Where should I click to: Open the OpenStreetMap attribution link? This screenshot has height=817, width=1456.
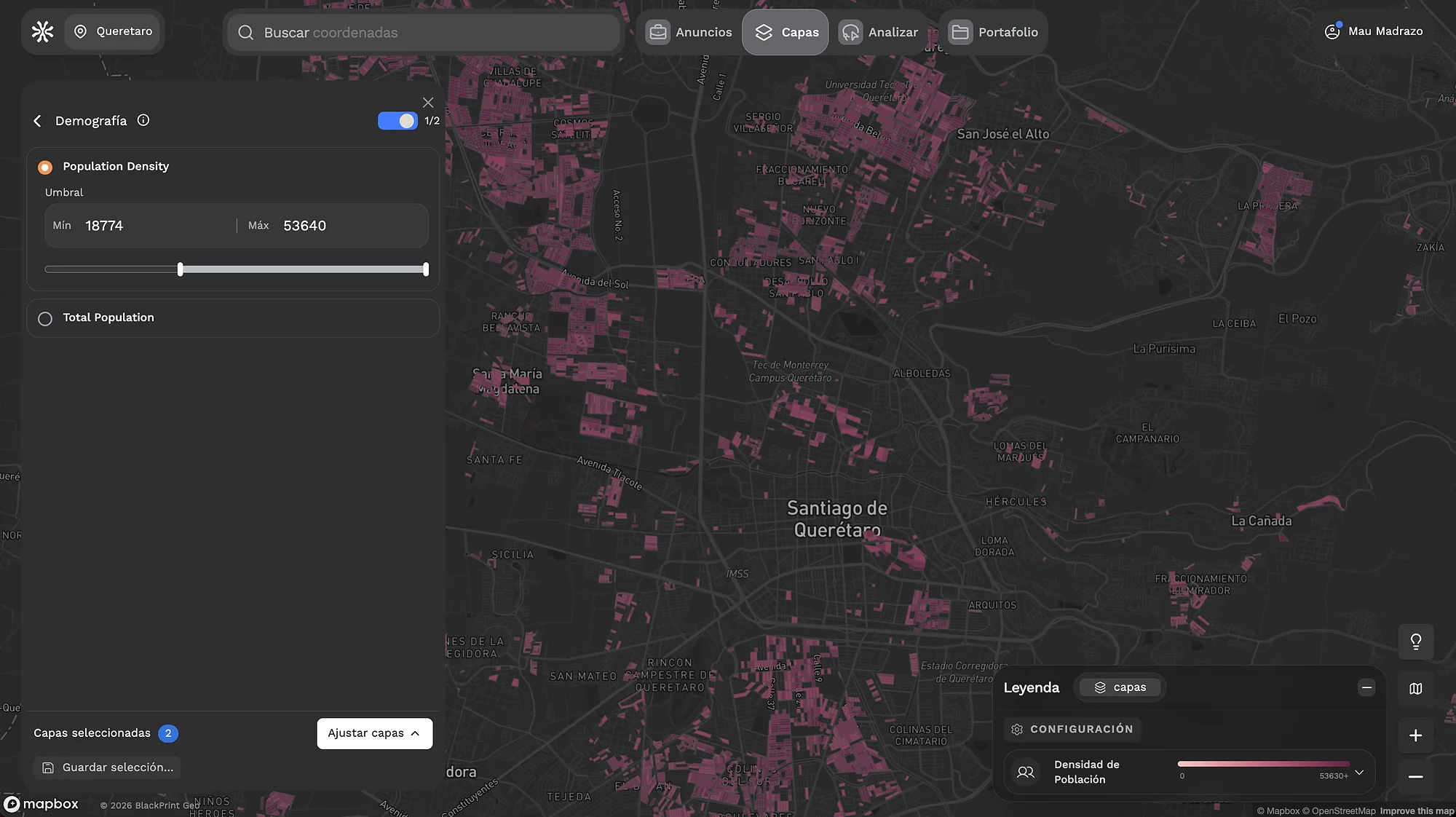pyautogui.click(x=1340, y=811)
